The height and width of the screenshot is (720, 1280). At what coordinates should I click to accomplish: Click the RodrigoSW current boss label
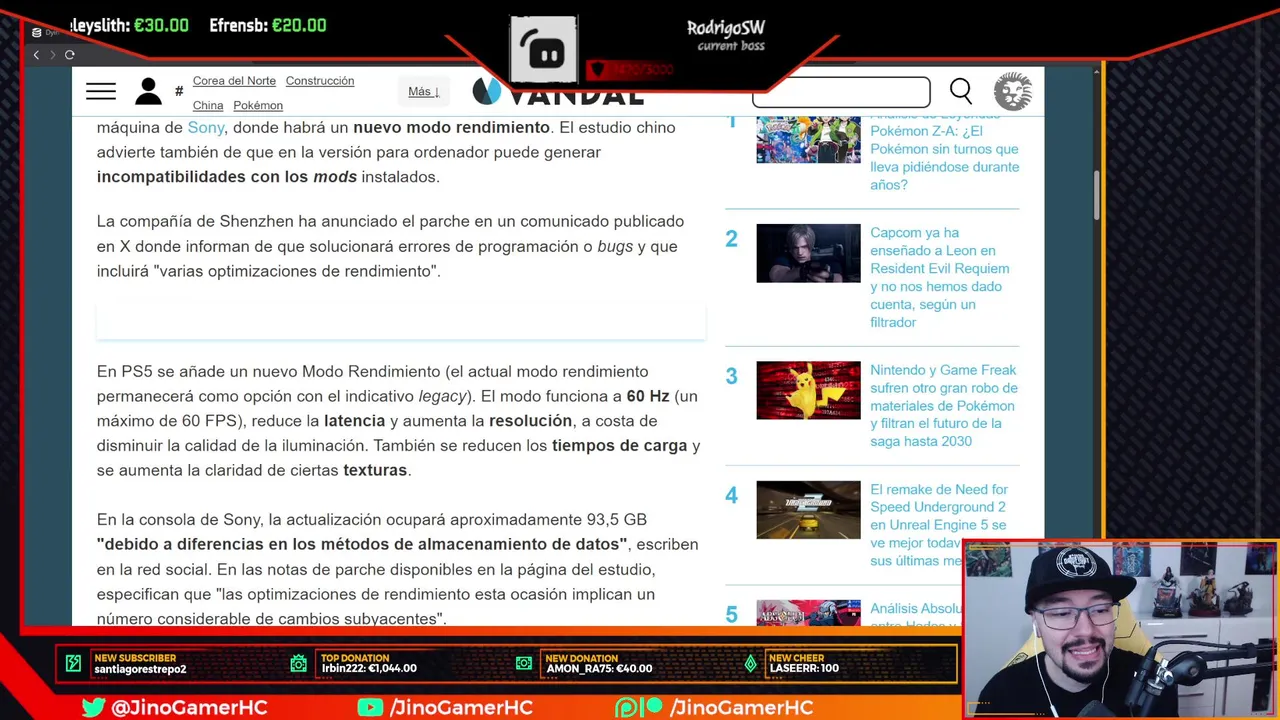coord(726,36)
